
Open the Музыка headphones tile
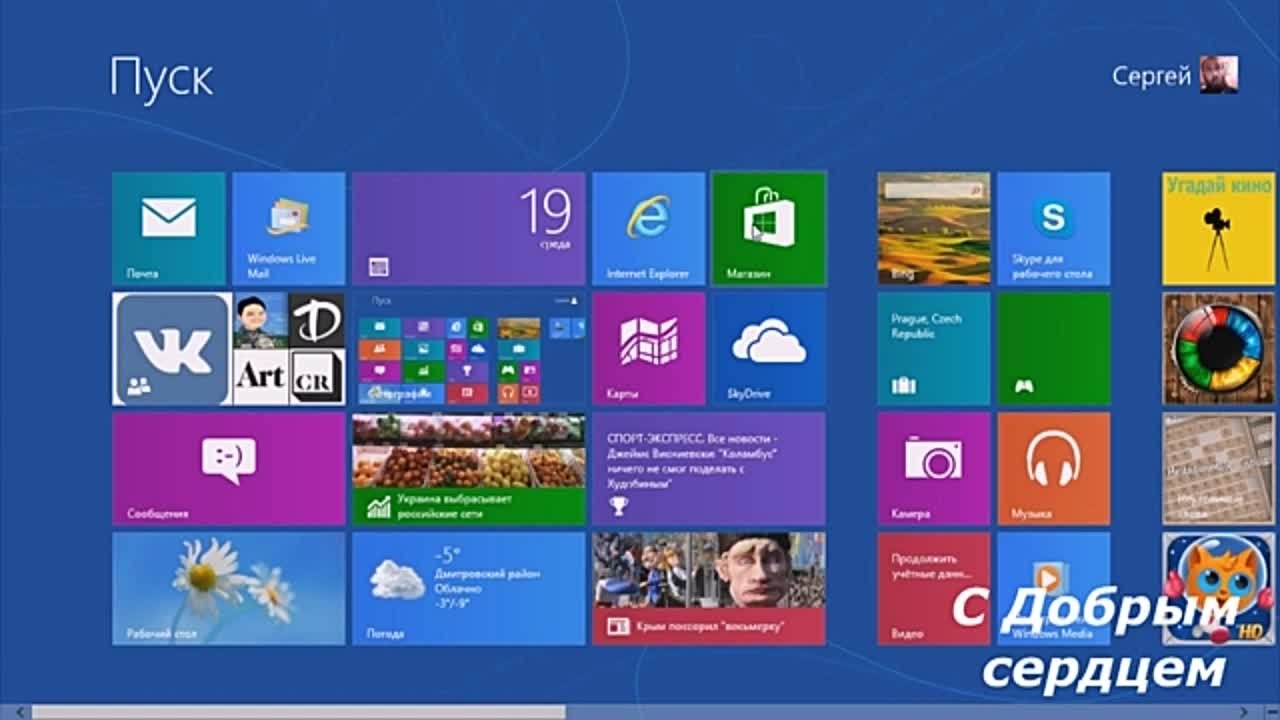click(1053, 468)
